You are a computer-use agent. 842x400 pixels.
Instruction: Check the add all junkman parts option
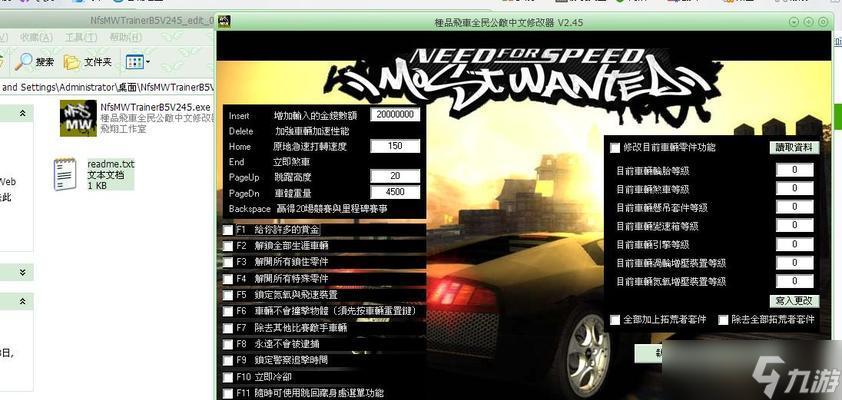pyautogui.click(x=615, y=320)
